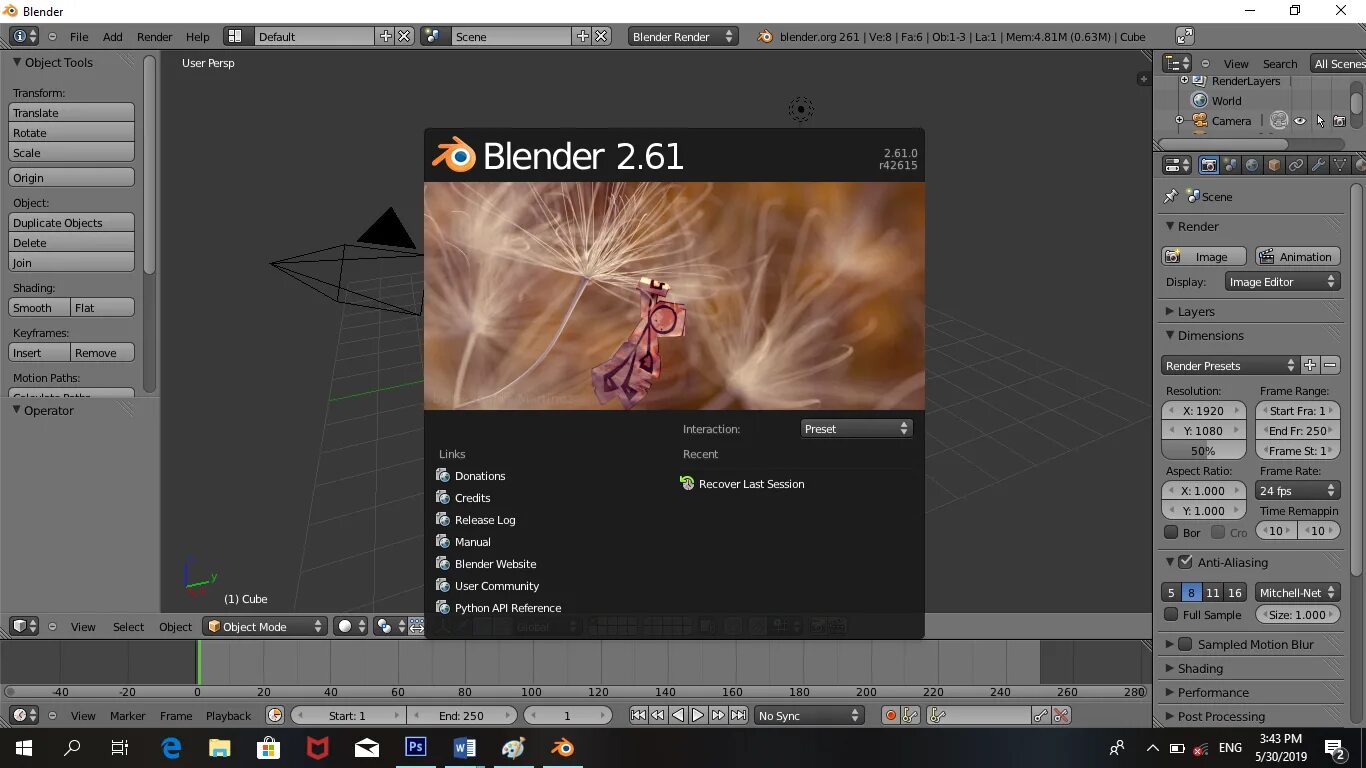This screenshot has width=1366, height=768.
Task: Click the Blender logo on the splash screen
Action: point(455,156)
